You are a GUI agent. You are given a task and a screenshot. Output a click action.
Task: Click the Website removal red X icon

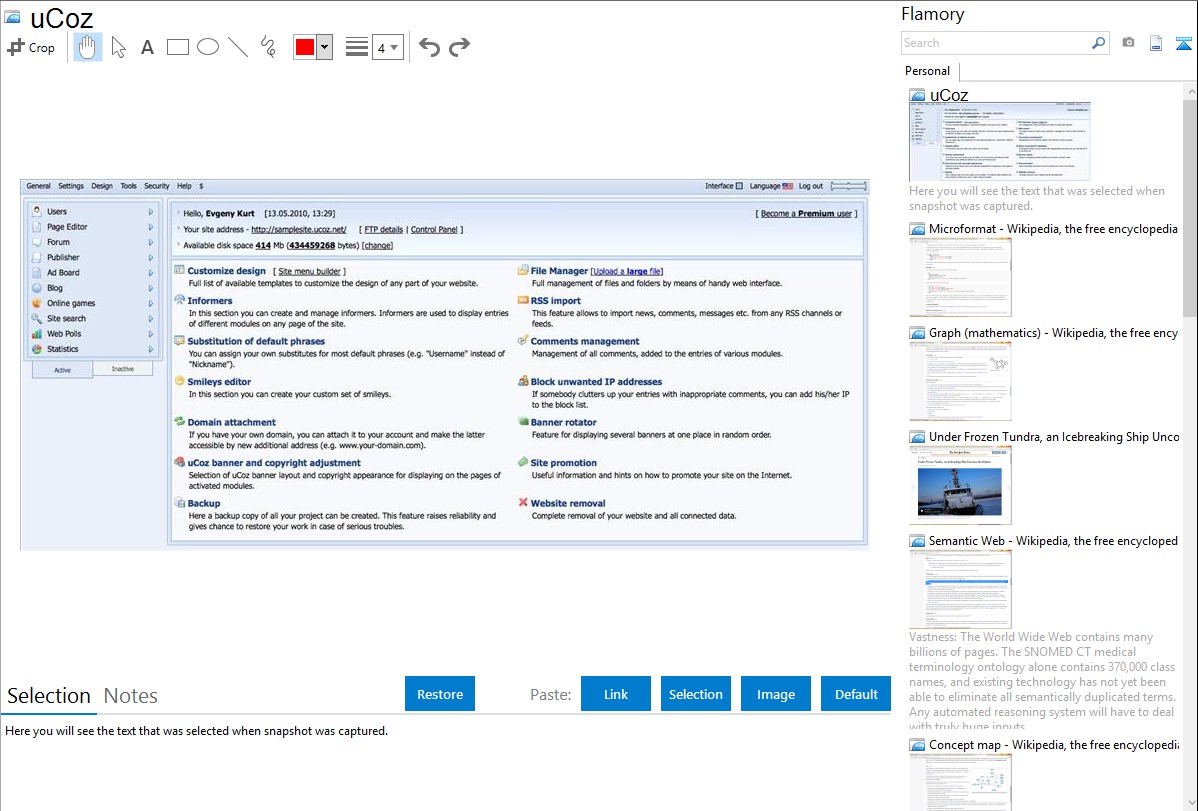(523, 502)
